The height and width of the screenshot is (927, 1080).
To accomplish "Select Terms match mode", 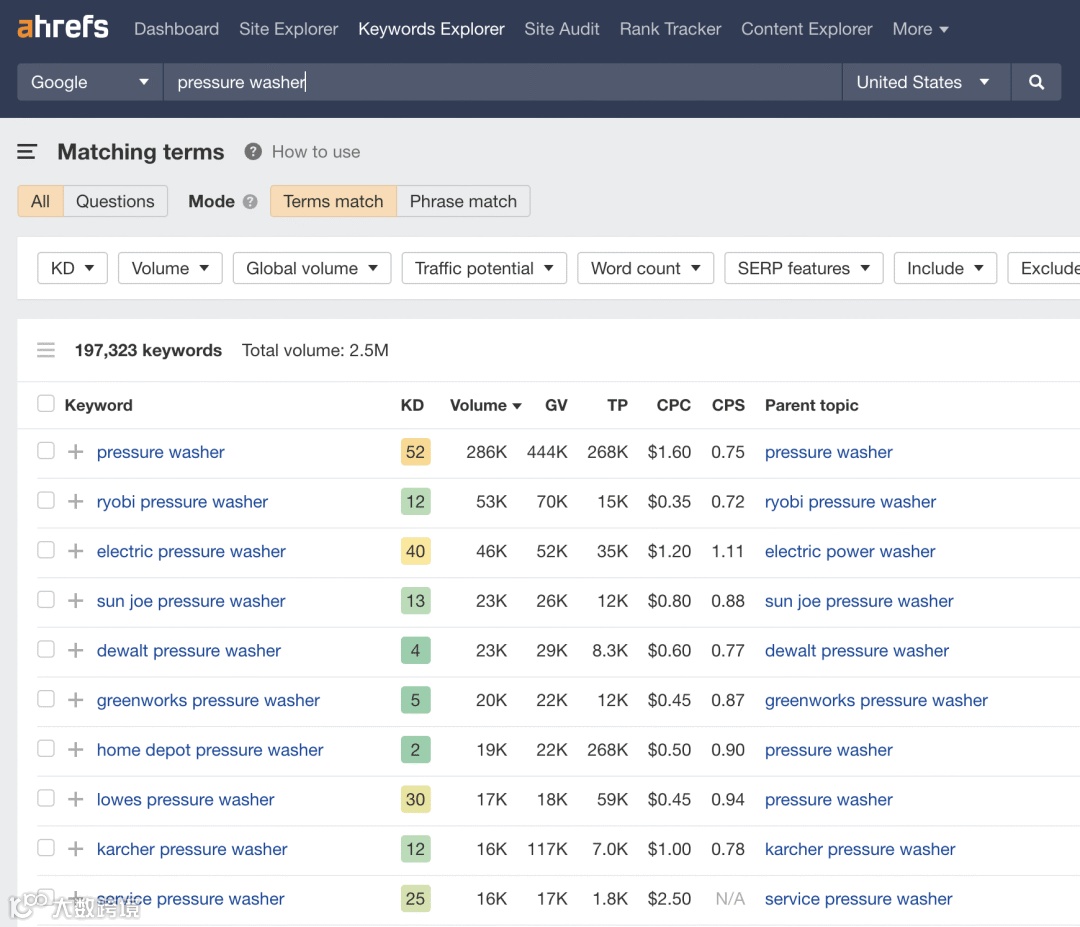I will (333, 201).
